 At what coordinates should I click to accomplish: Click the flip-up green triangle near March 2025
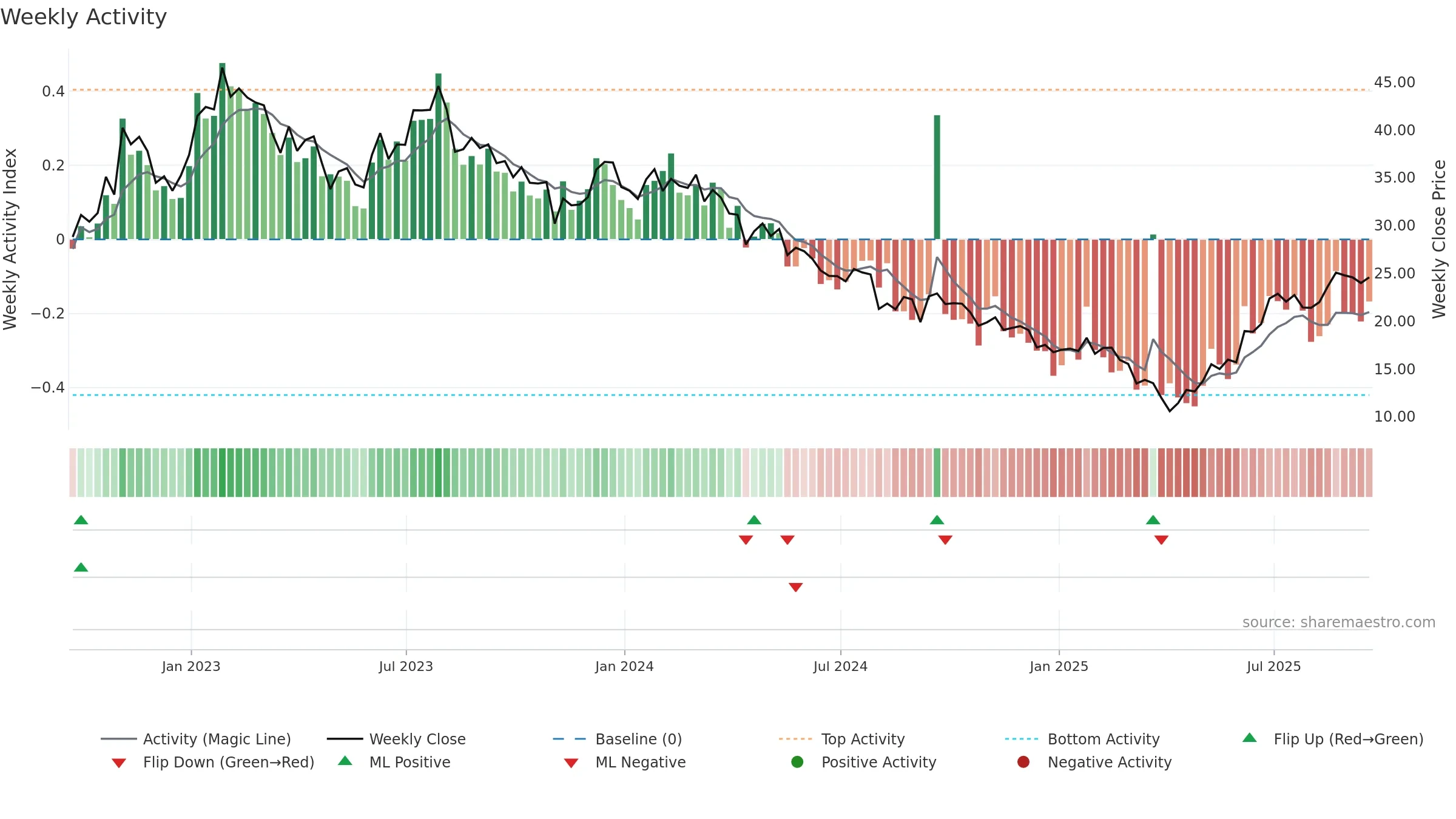coord(1153,520)
